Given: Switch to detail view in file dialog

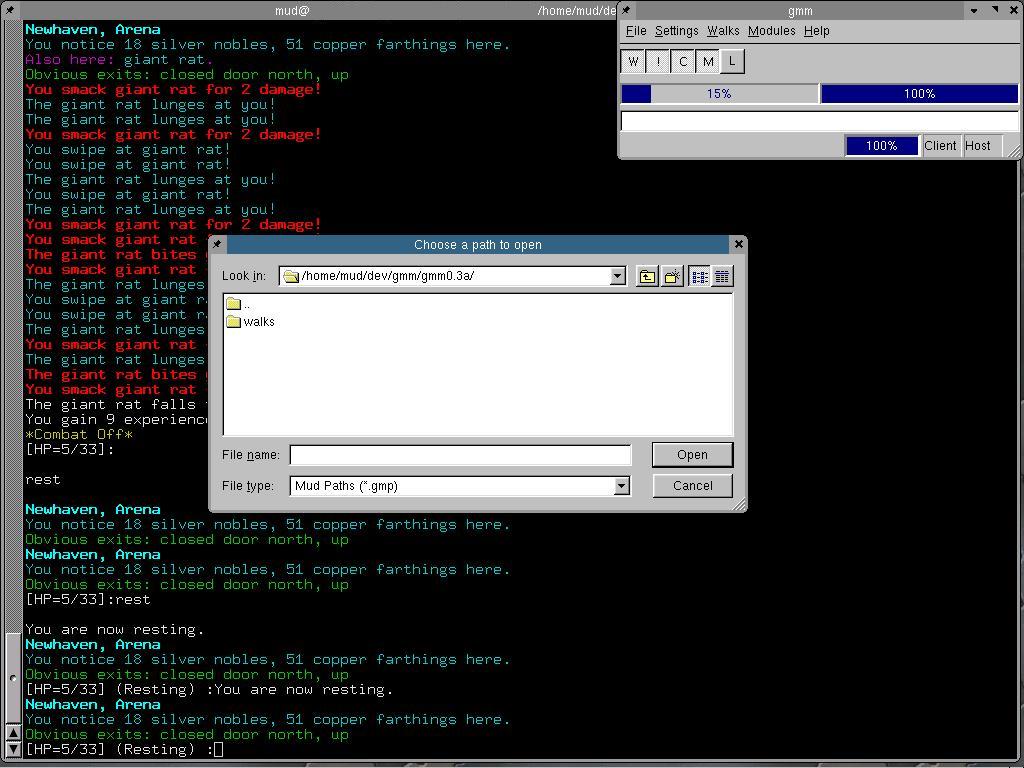Looking at the screenshot, I should (722, 276).
